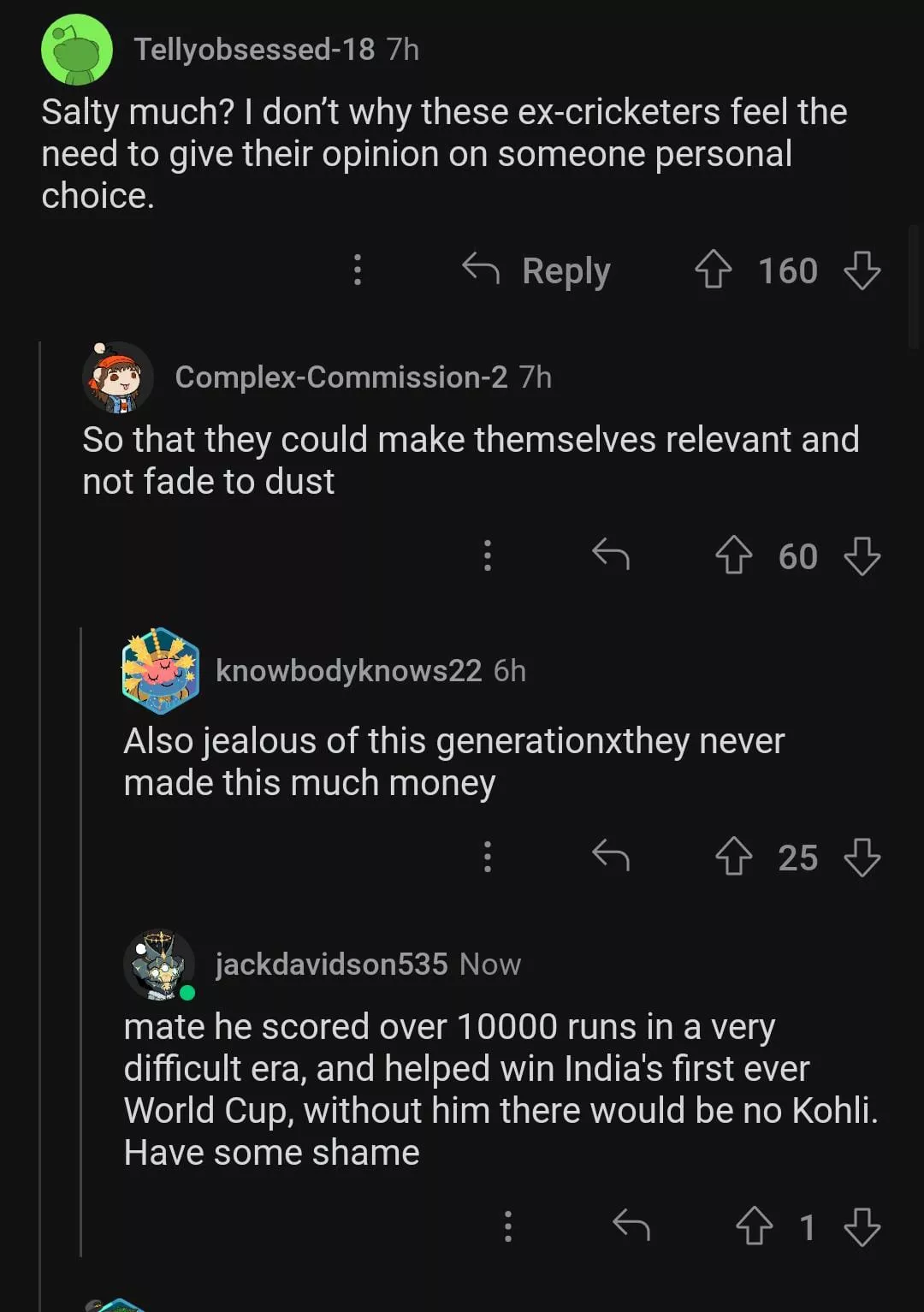Open jackdavidson535's profile via username

point(331,965)
